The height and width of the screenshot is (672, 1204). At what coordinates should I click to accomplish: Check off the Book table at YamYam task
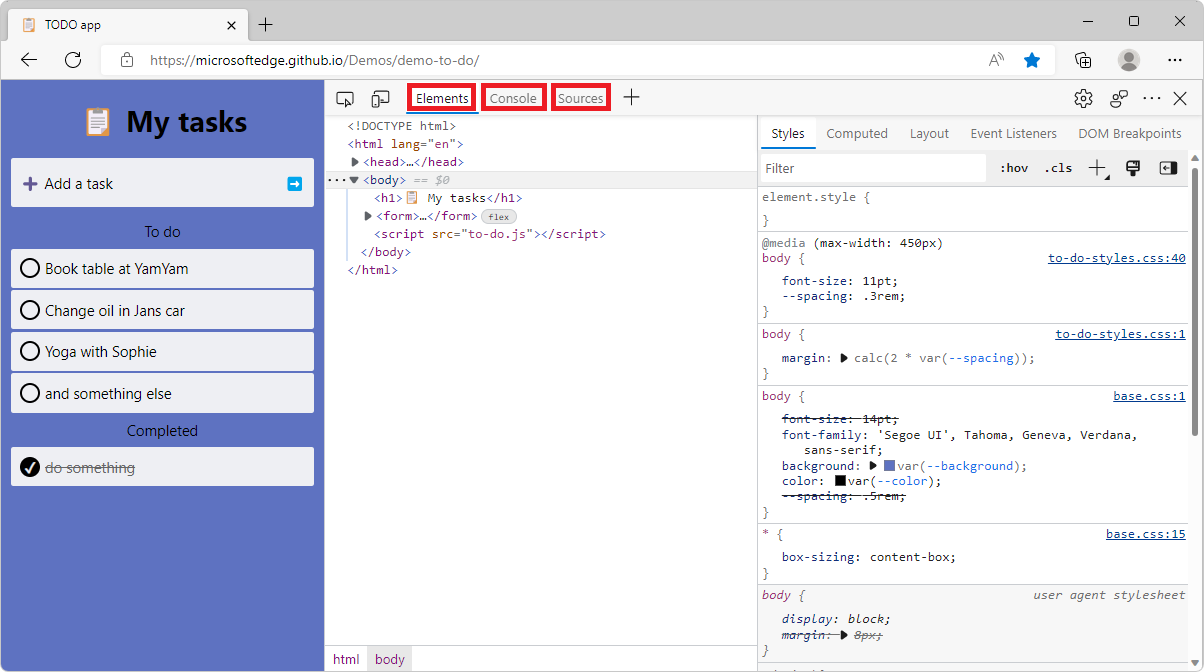[29, 268]
